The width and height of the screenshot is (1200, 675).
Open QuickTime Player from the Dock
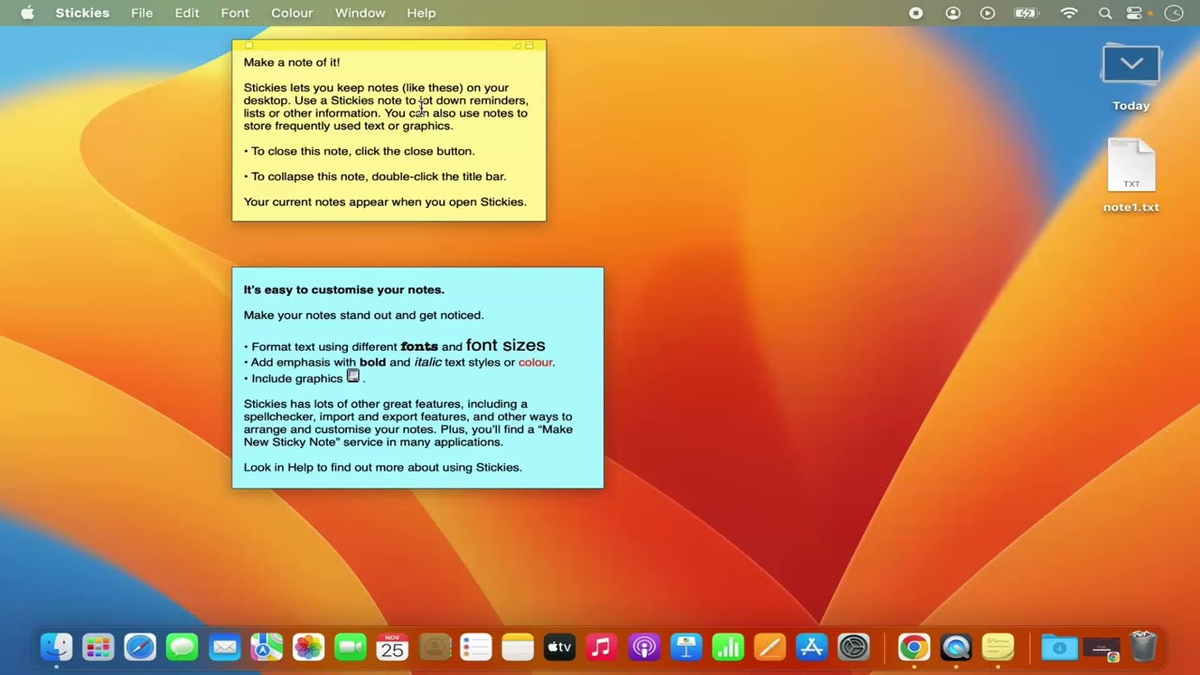(x=956, y=647)
